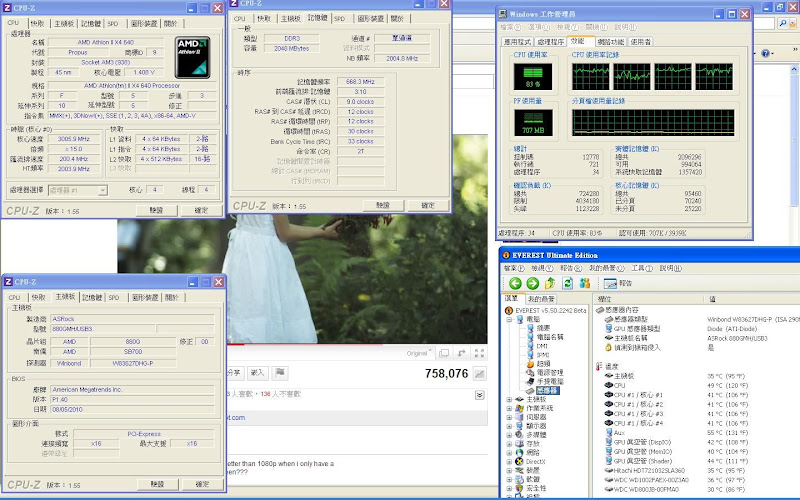Open EVEREST 報告 report toolbar button
The image size is (800, 500).
coord(618,283)
